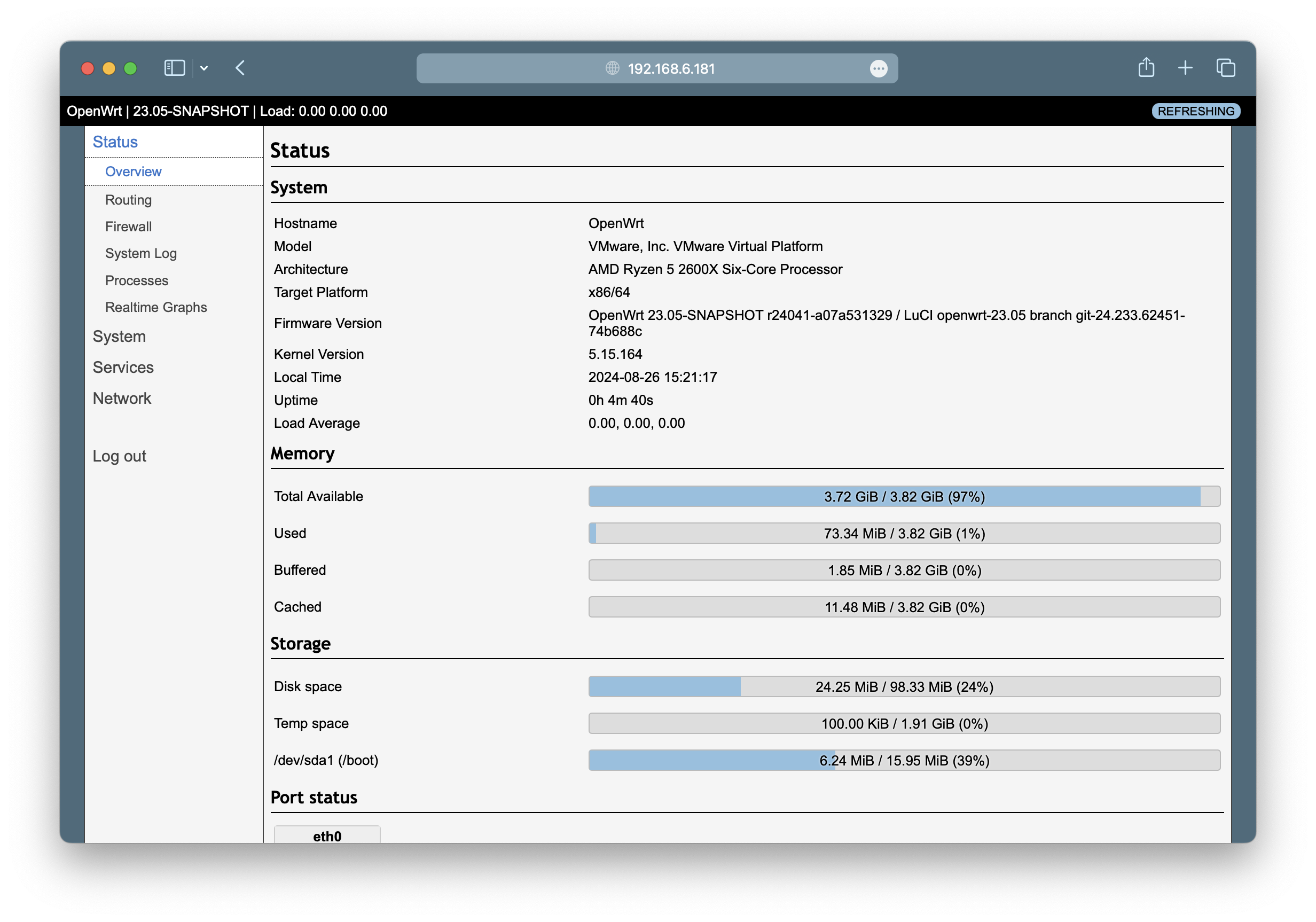Screen dimensions: 1316x922
Task: Open a new tab with plus icon
Action: pyautogui.click(x=1185, y=68)
